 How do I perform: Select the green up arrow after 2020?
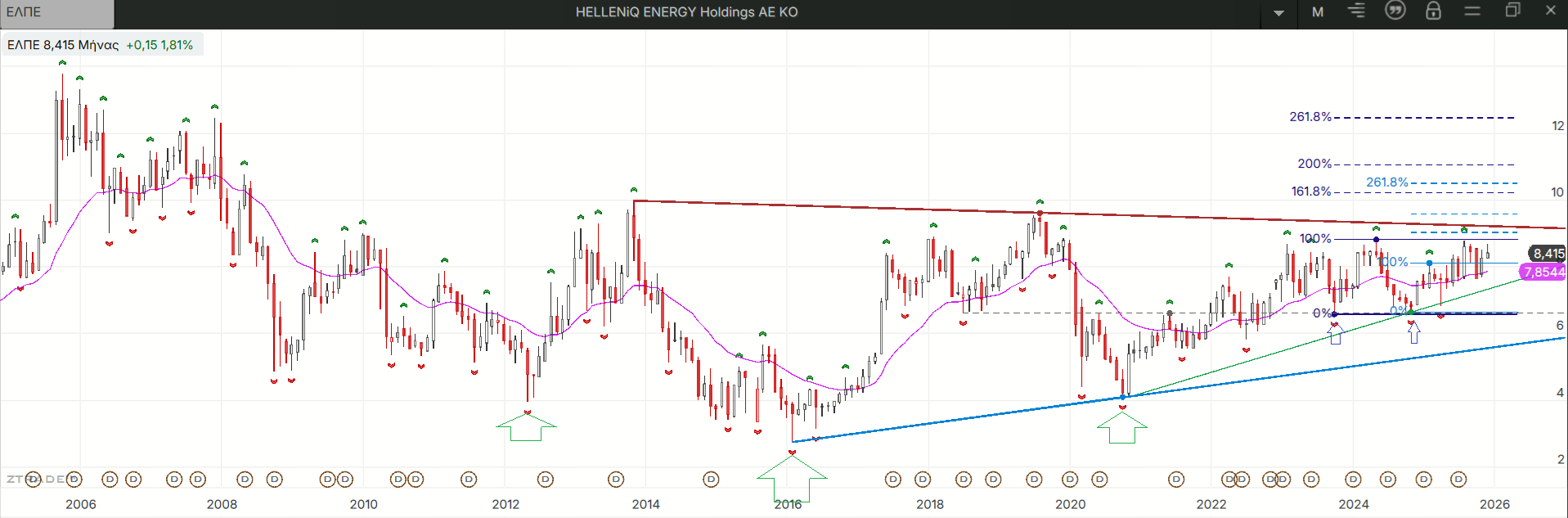point(1121,427)
